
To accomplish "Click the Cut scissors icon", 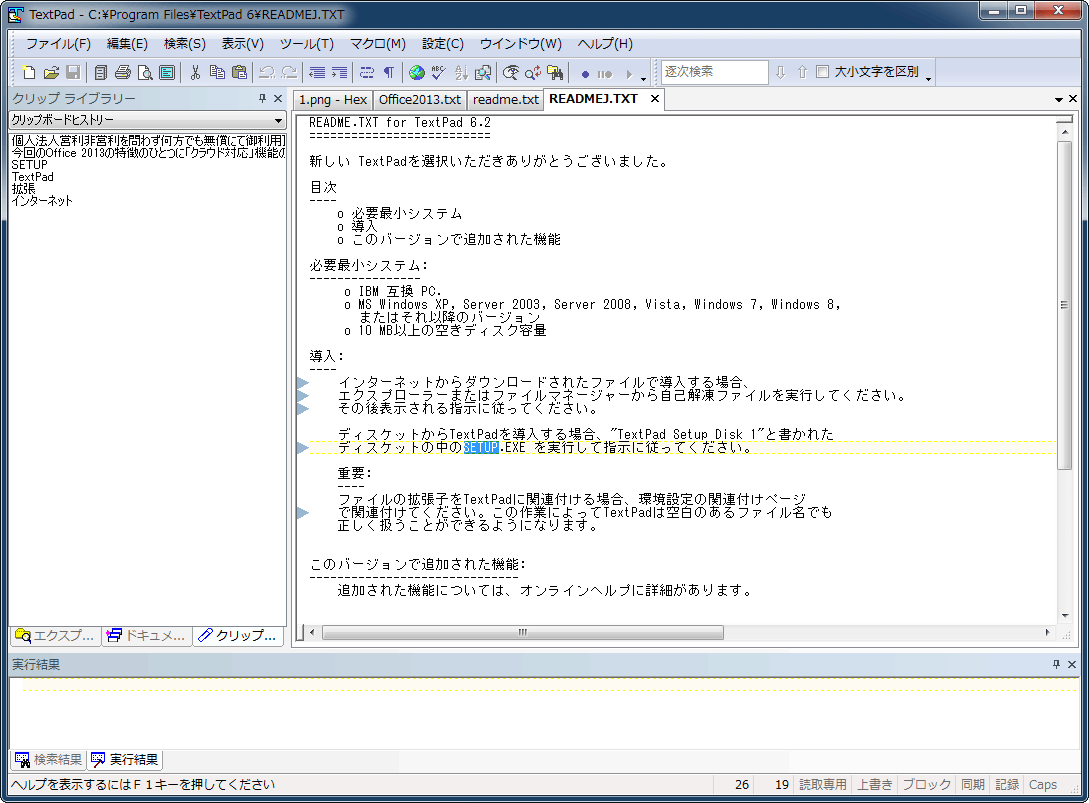I will [195, 72].
